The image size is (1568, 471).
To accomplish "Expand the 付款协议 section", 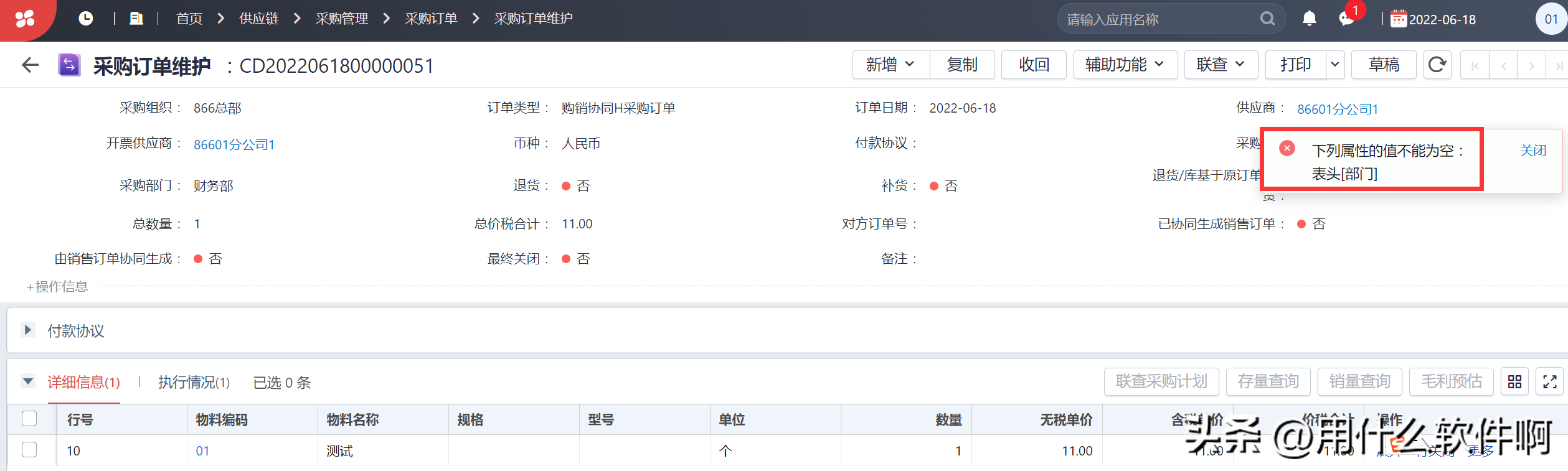I will click(27, 330).
